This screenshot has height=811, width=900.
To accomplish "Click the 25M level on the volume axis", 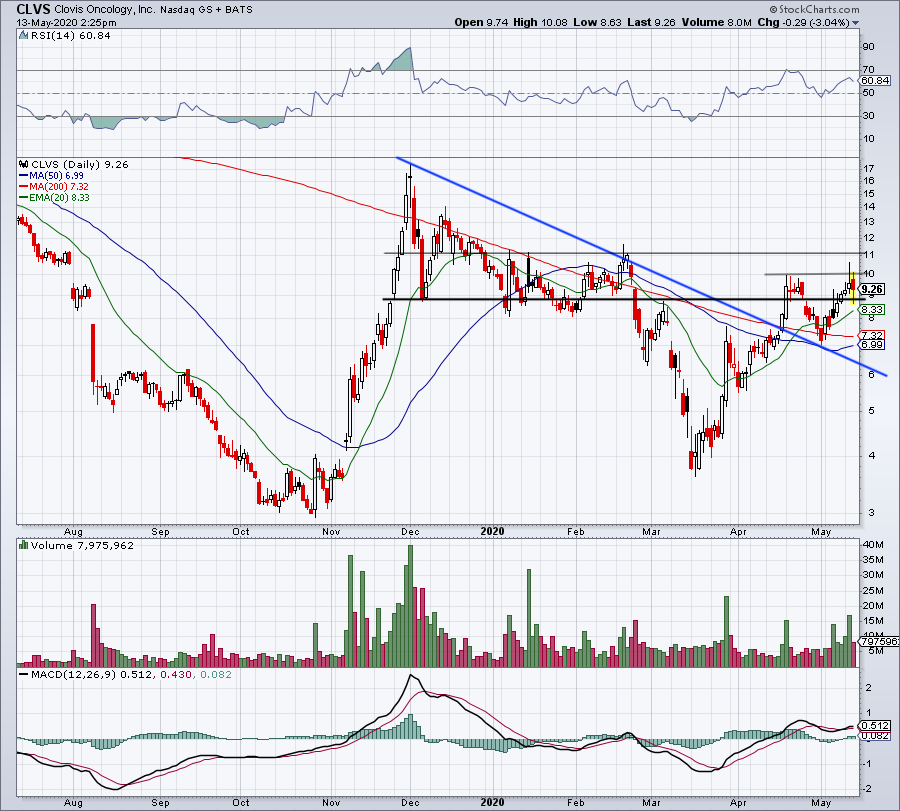I will (875, 591).
